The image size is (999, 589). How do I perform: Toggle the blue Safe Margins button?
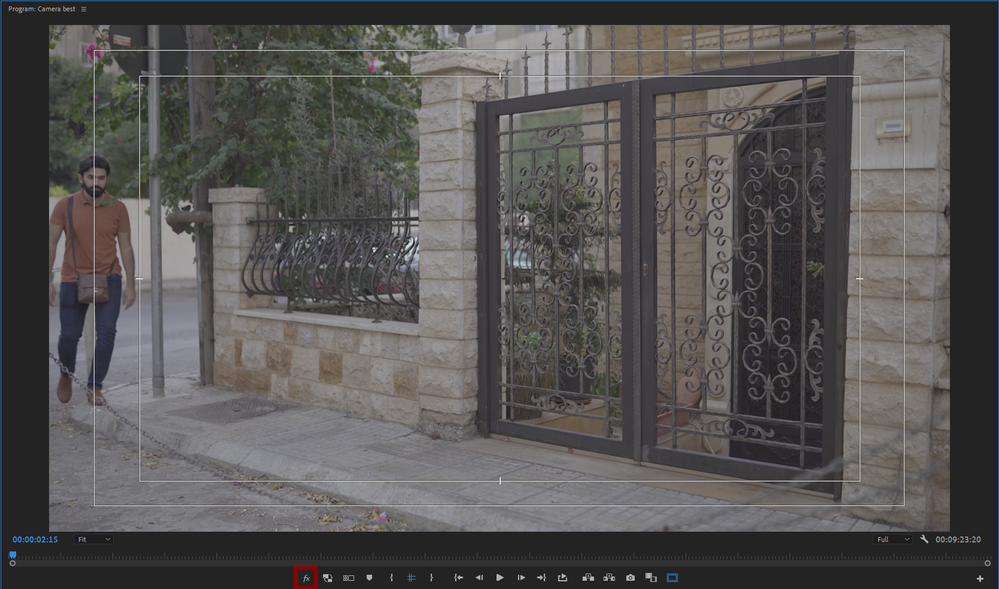[672, 578]
